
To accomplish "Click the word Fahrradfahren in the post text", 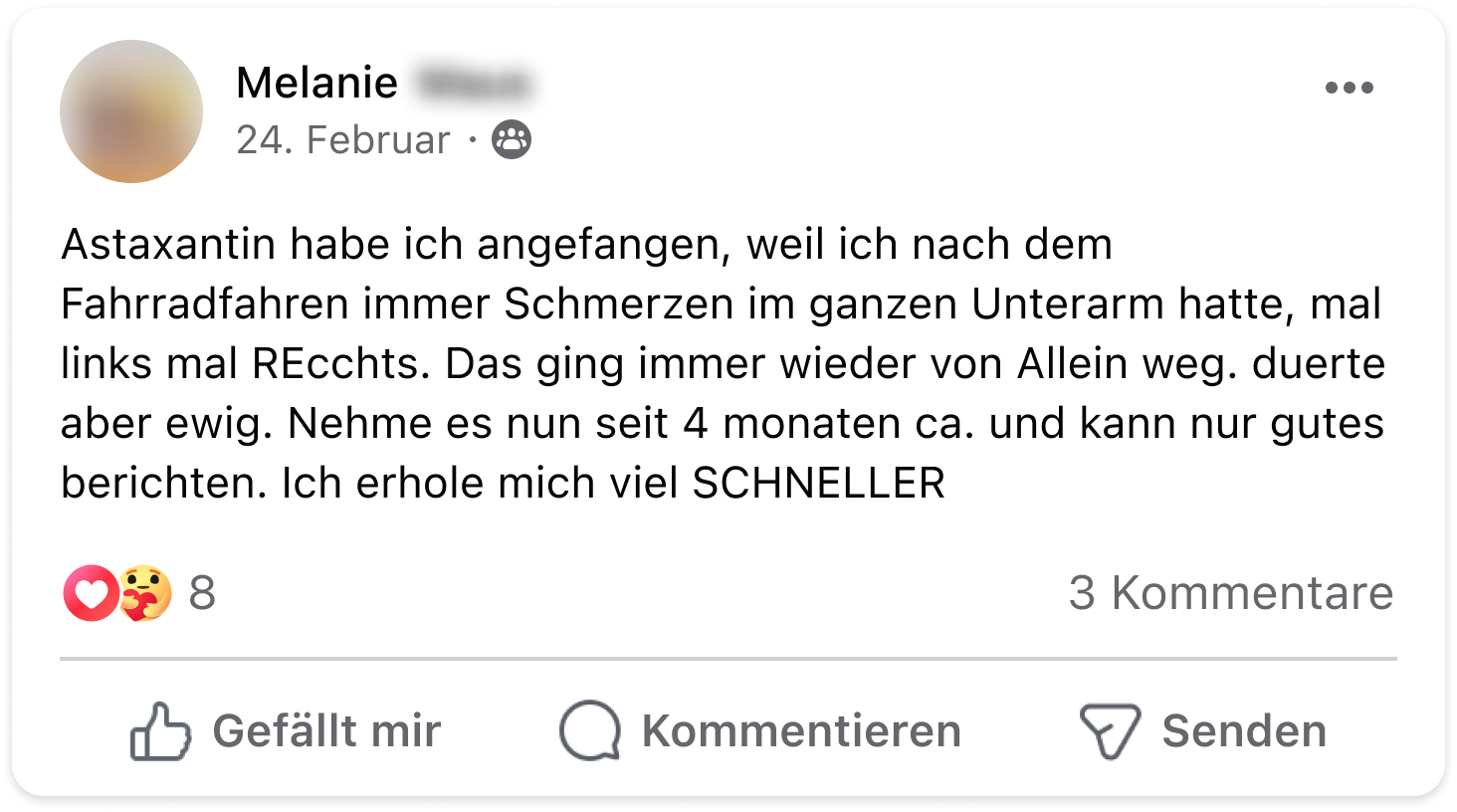I will (x=204, y=304).
